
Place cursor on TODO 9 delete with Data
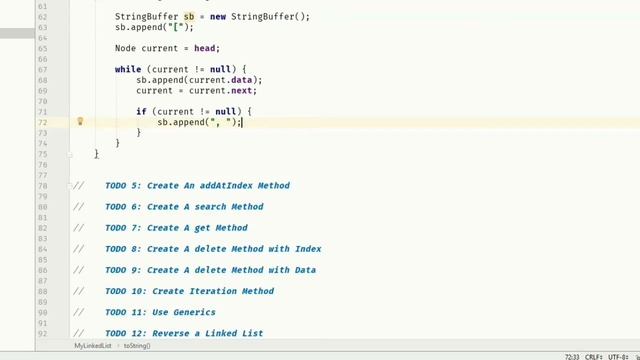pos(210,270)
